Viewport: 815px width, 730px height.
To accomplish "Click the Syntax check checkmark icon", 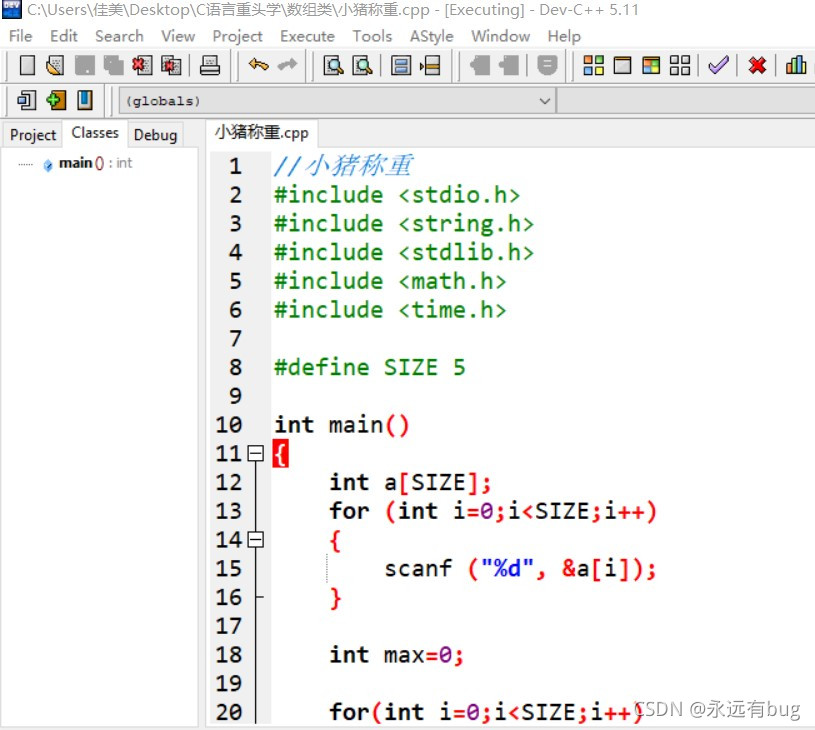I will click(718, 66).
